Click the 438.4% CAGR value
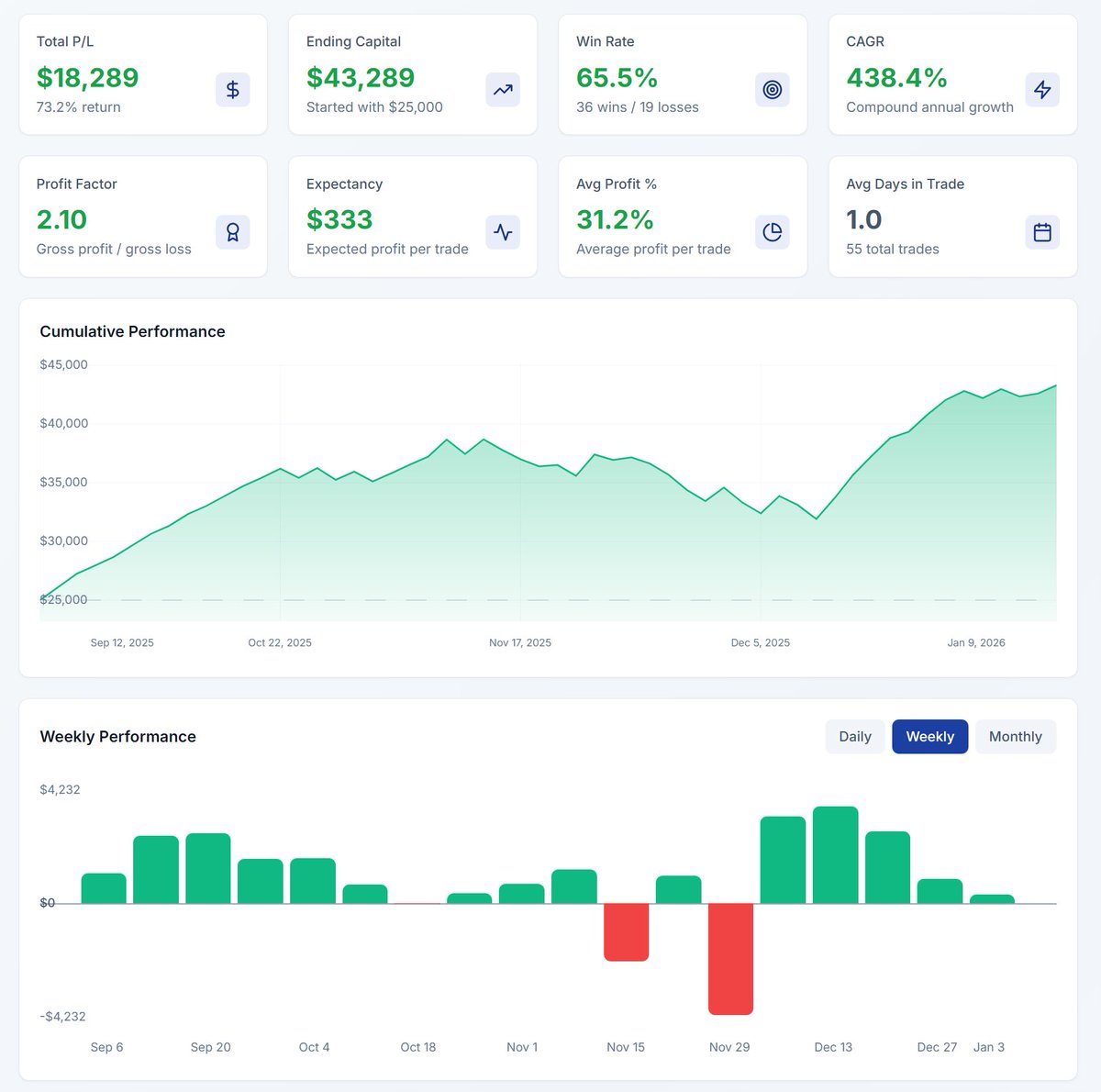Screen dimensions: 1101x1092 tap(896, 78)
